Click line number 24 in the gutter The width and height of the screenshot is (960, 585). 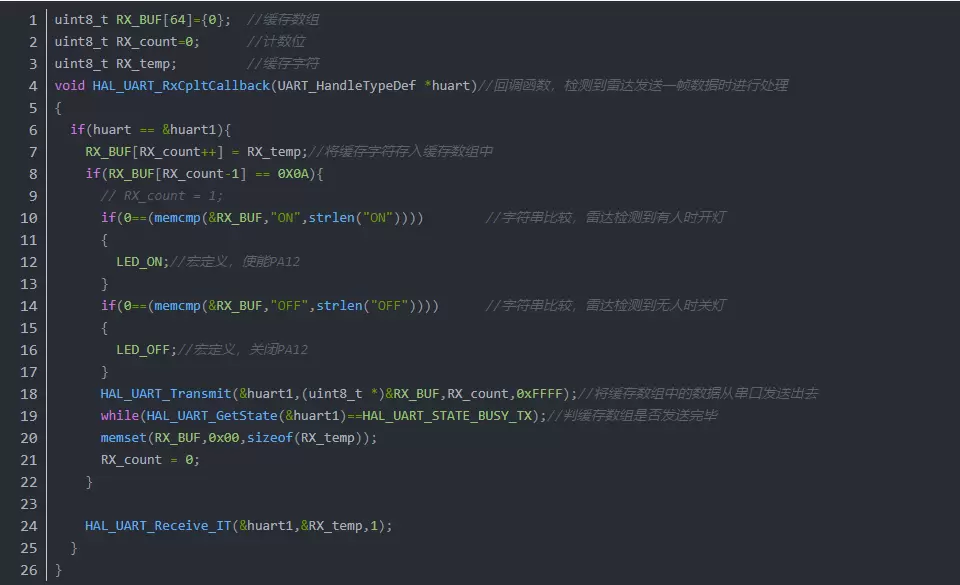[x=29, y=525]
